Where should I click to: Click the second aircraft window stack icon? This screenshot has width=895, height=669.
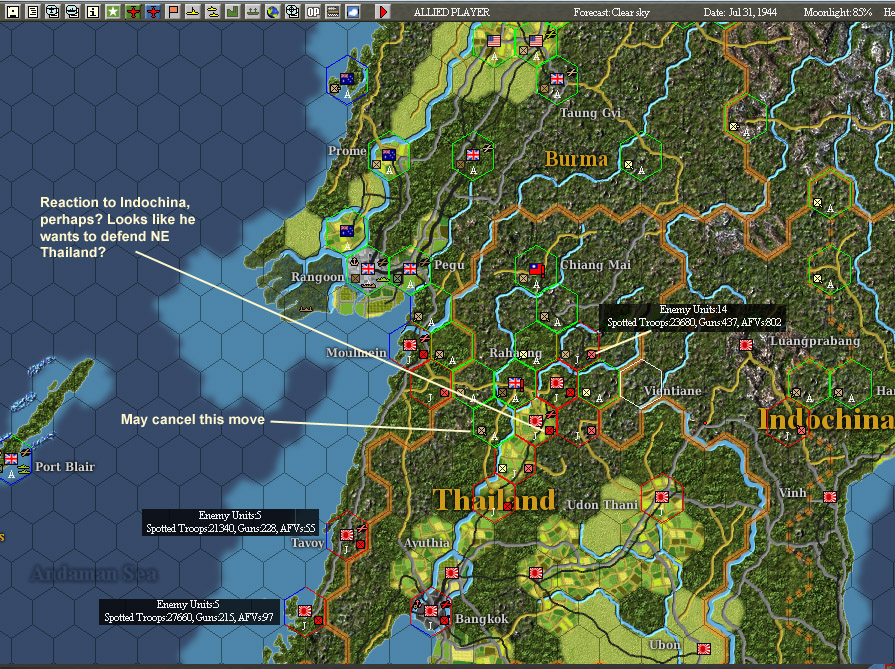click(x=72, y=11)
